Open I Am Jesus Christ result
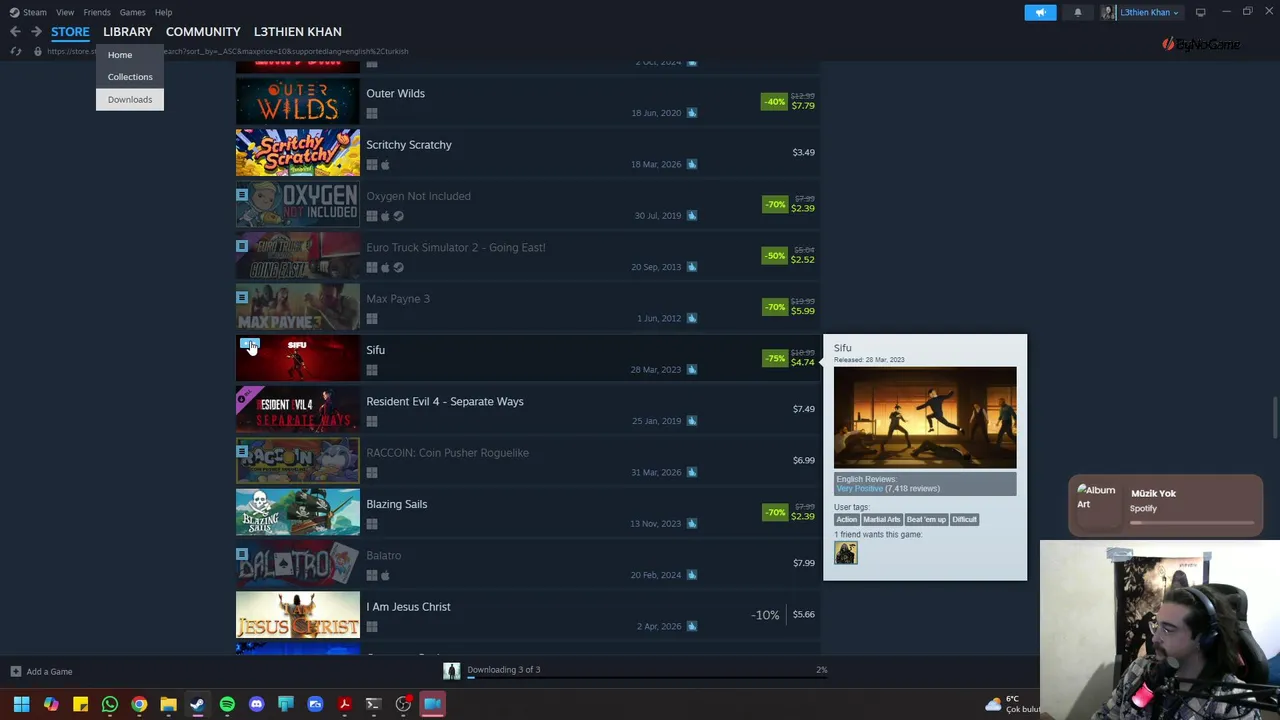 tap(526, 615)
